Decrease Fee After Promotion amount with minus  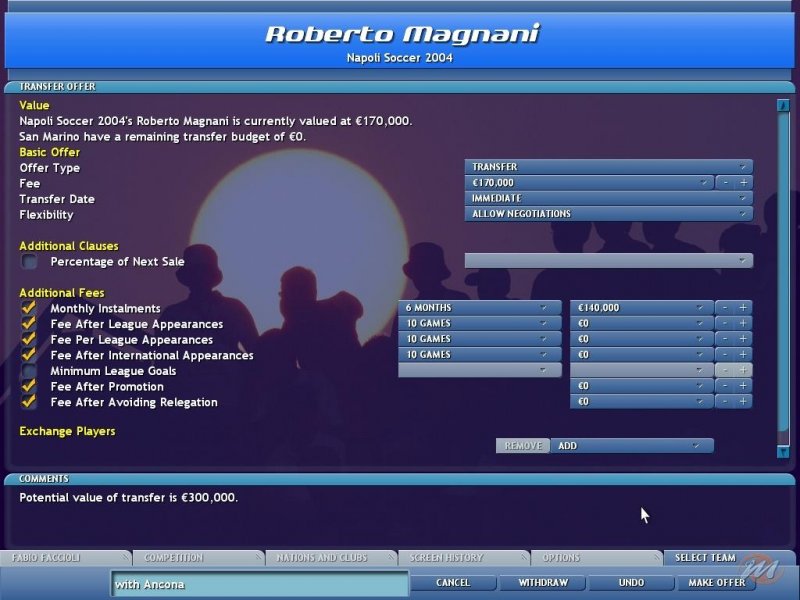[725, 386]
